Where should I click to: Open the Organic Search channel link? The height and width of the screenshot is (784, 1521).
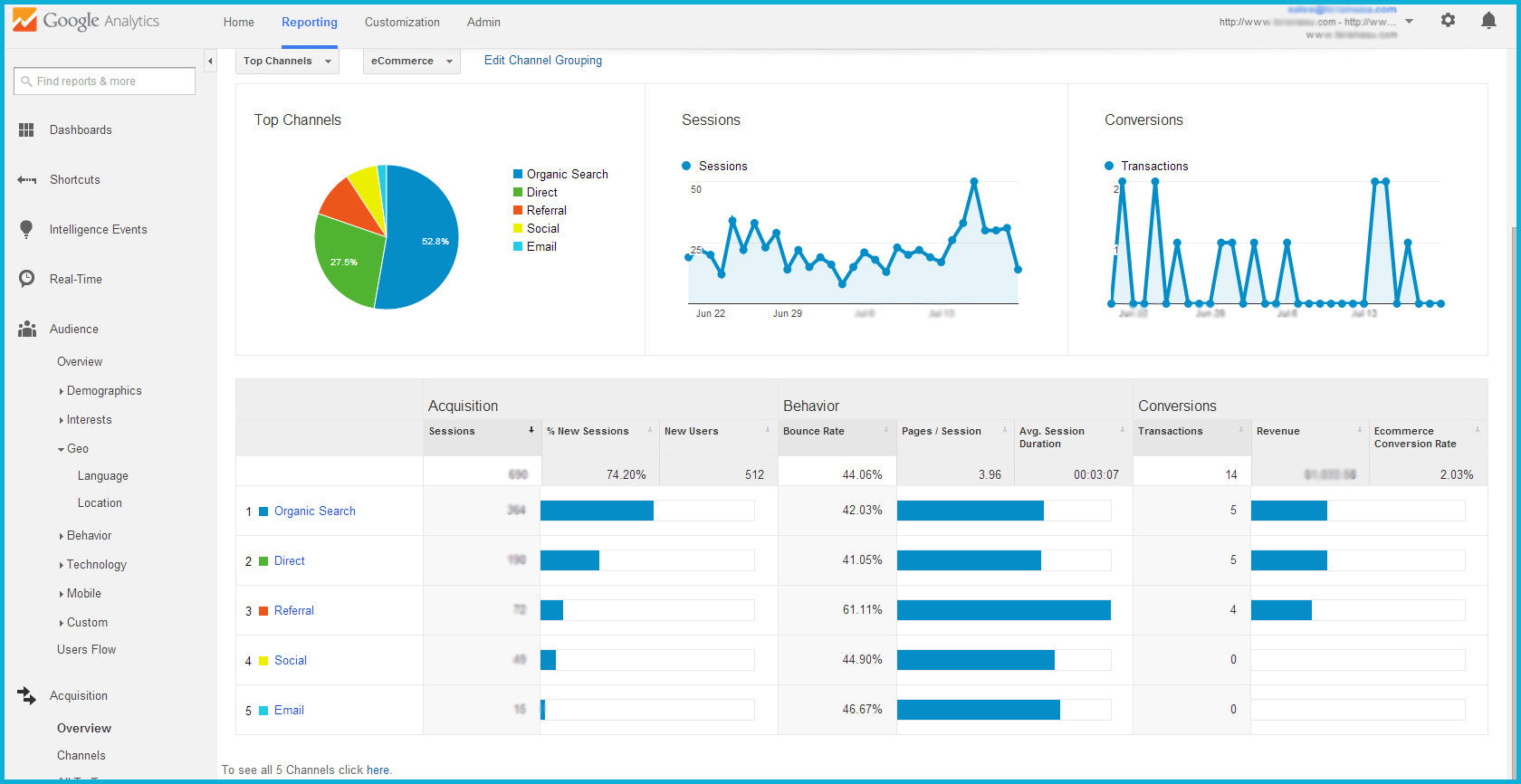point(314,512)
